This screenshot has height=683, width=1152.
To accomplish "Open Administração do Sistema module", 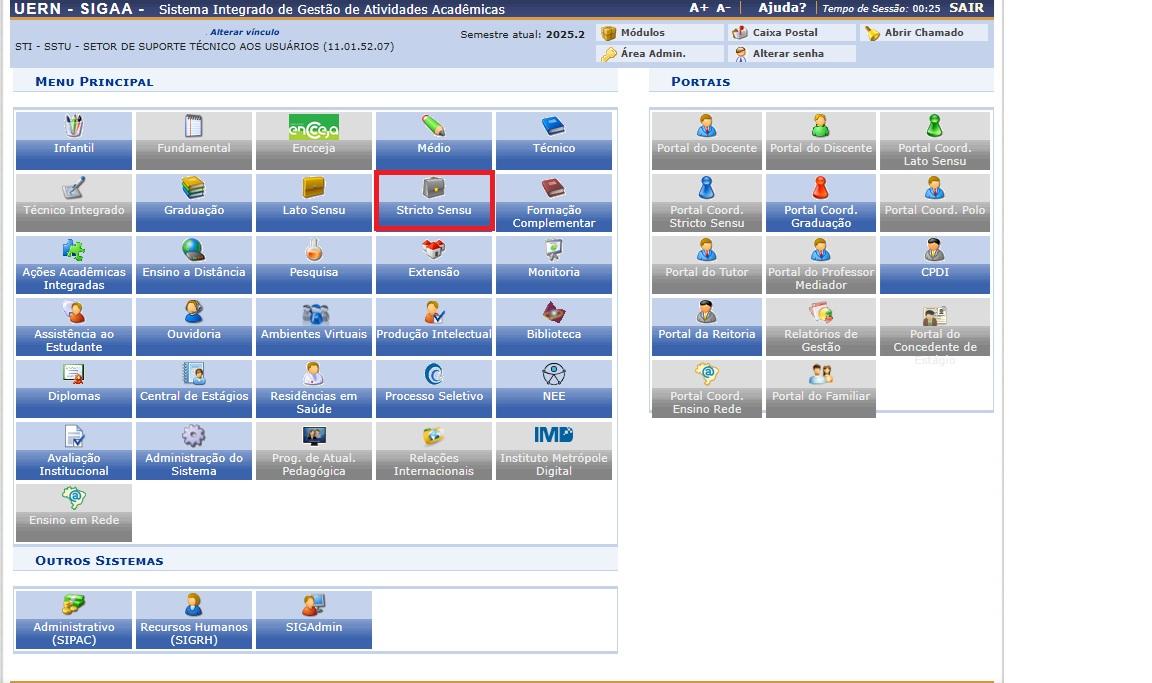I will tap(194, 449).
